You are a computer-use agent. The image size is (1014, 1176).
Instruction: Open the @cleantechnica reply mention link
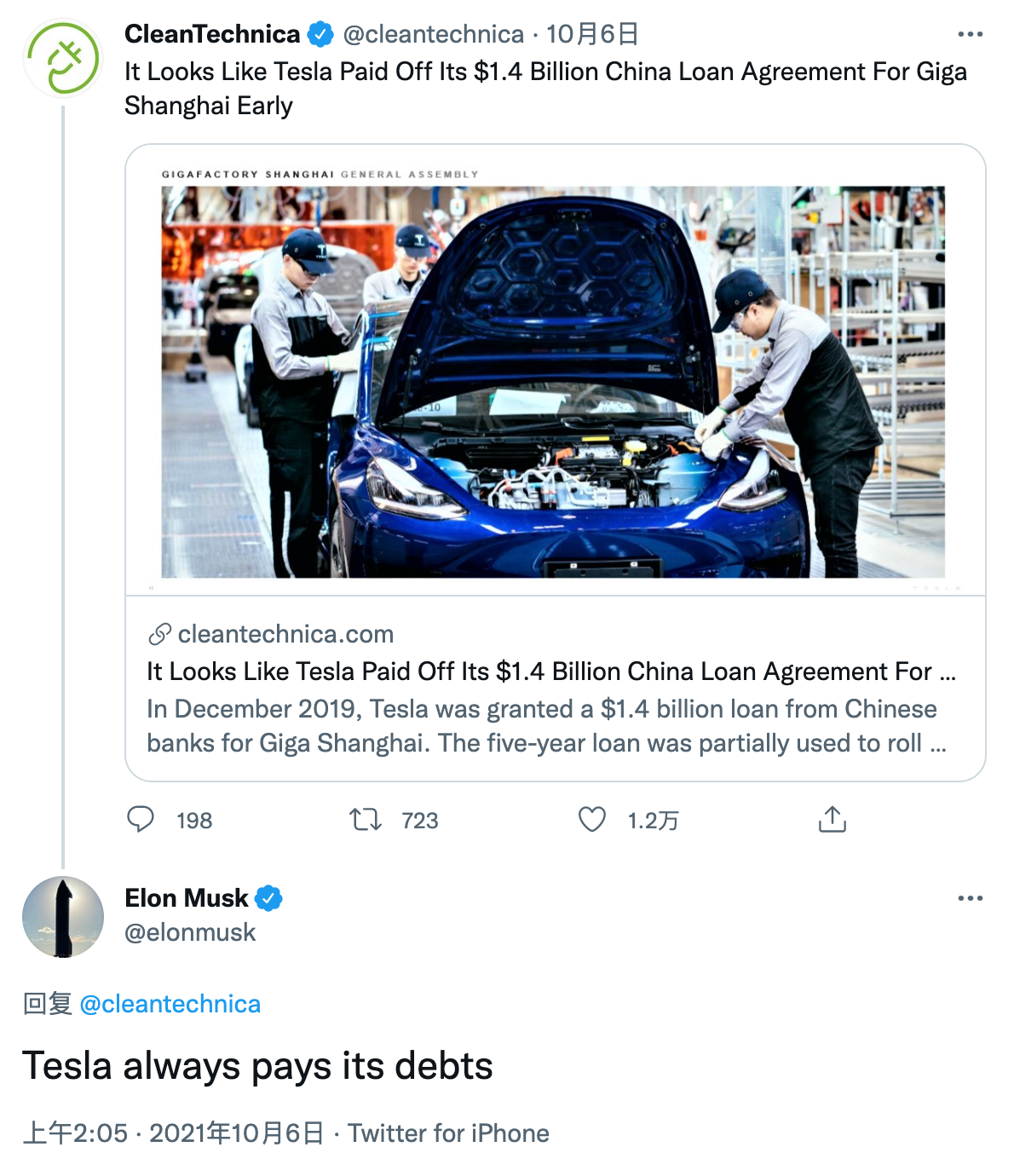click(x=170, y=1004)
